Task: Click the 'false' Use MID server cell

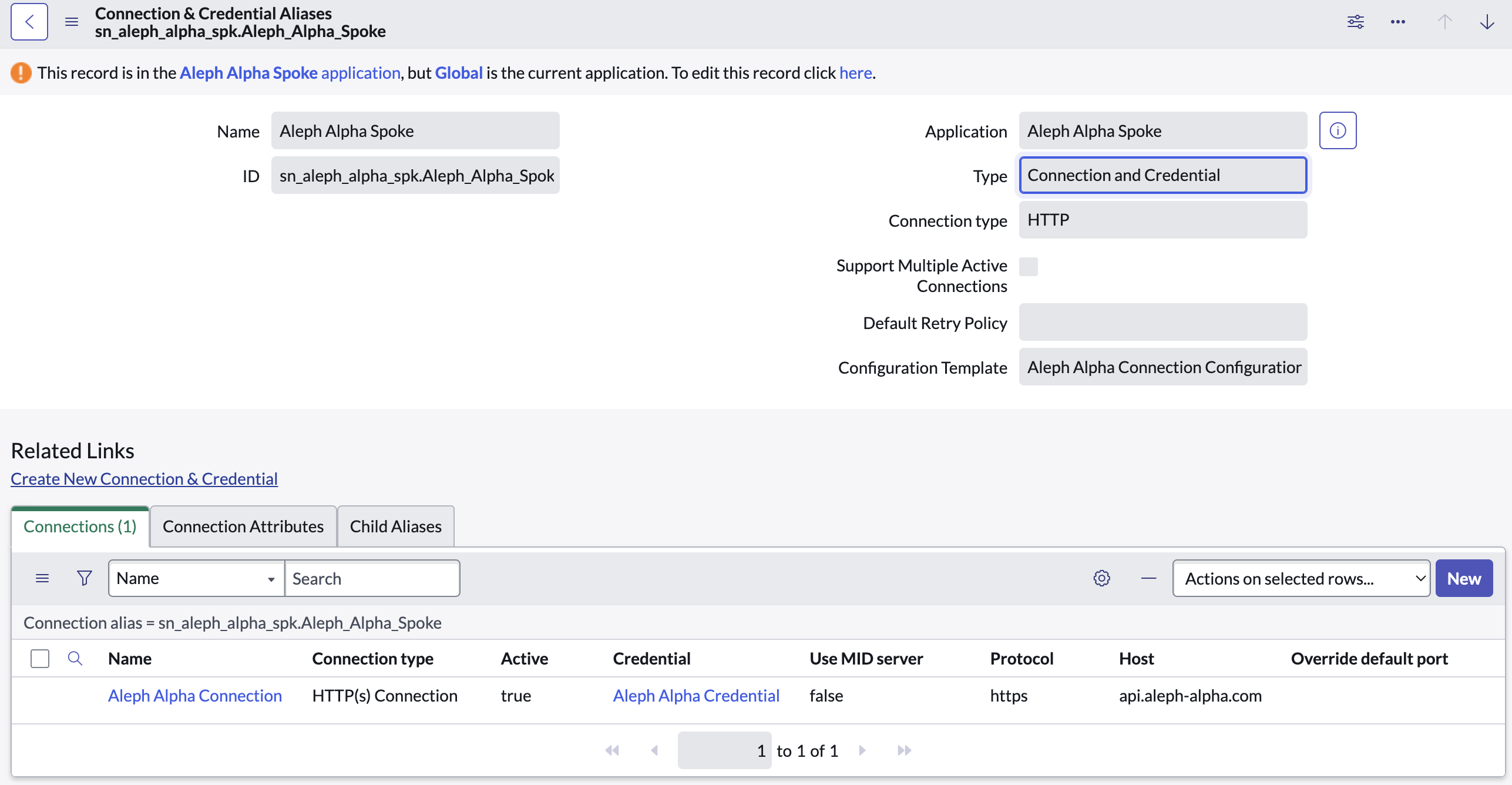Action: (x=826, y=696)
